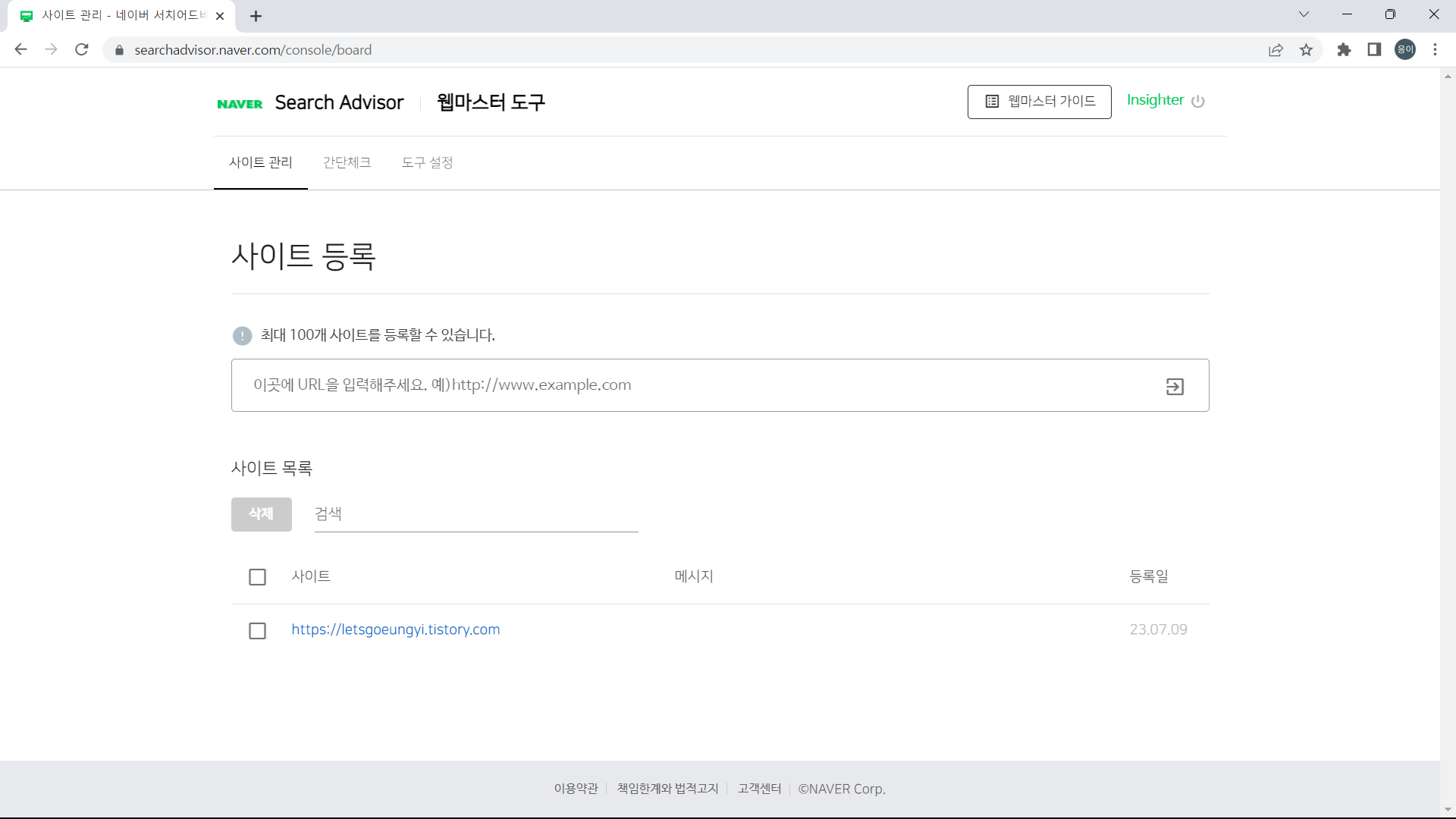
Task: Click the URL submit arrow icon
Action: coord(1175,386)
